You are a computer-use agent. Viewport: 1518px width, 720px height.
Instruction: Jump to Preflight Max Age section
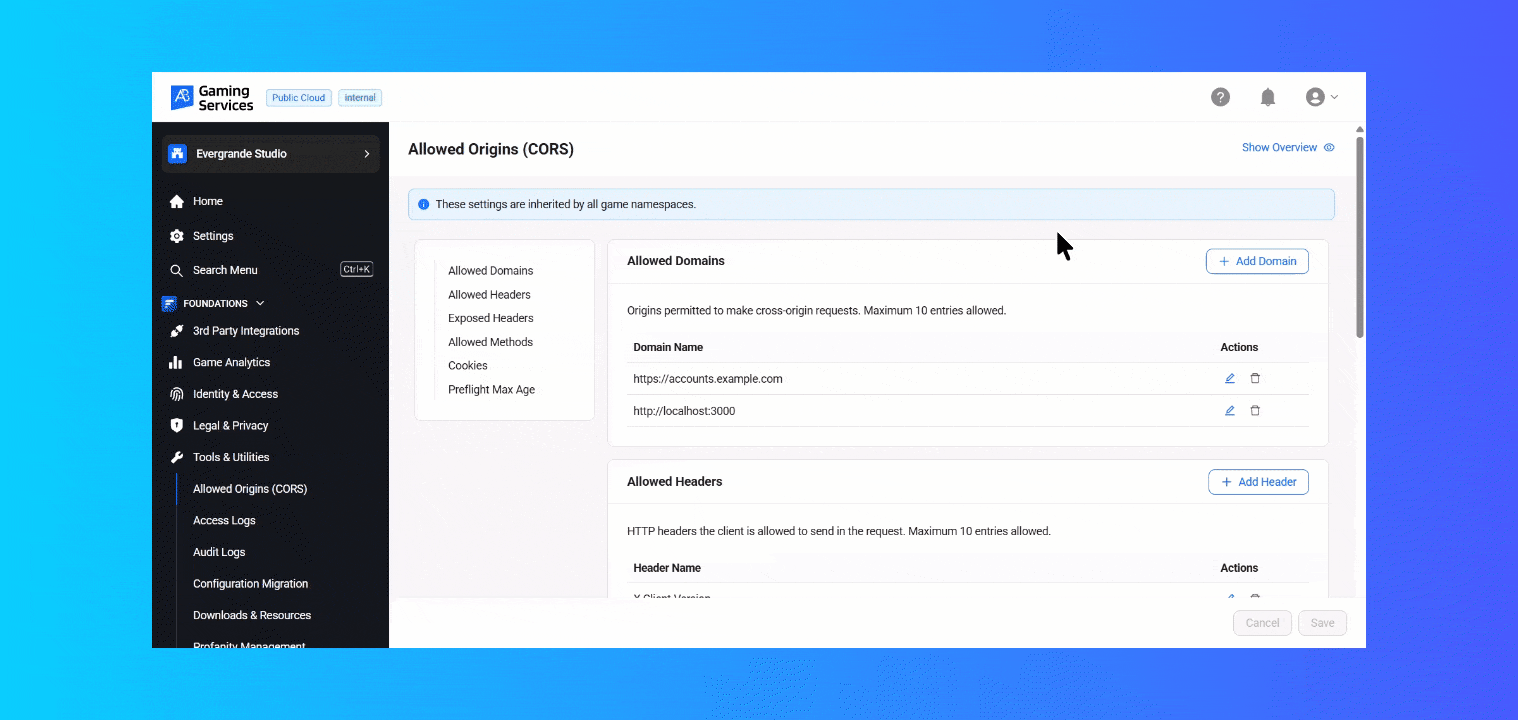[491, 390]
